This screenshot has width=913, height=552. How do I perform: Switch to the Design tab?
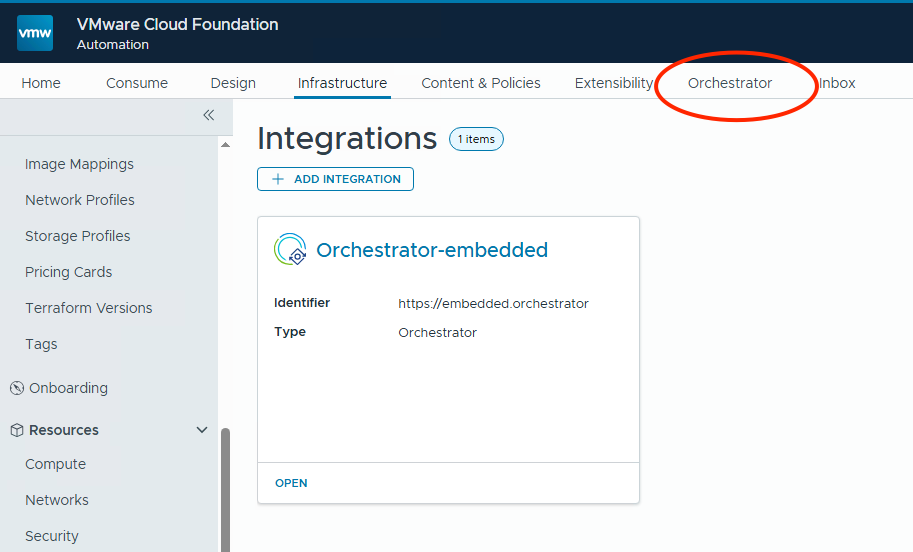point(233,83)
